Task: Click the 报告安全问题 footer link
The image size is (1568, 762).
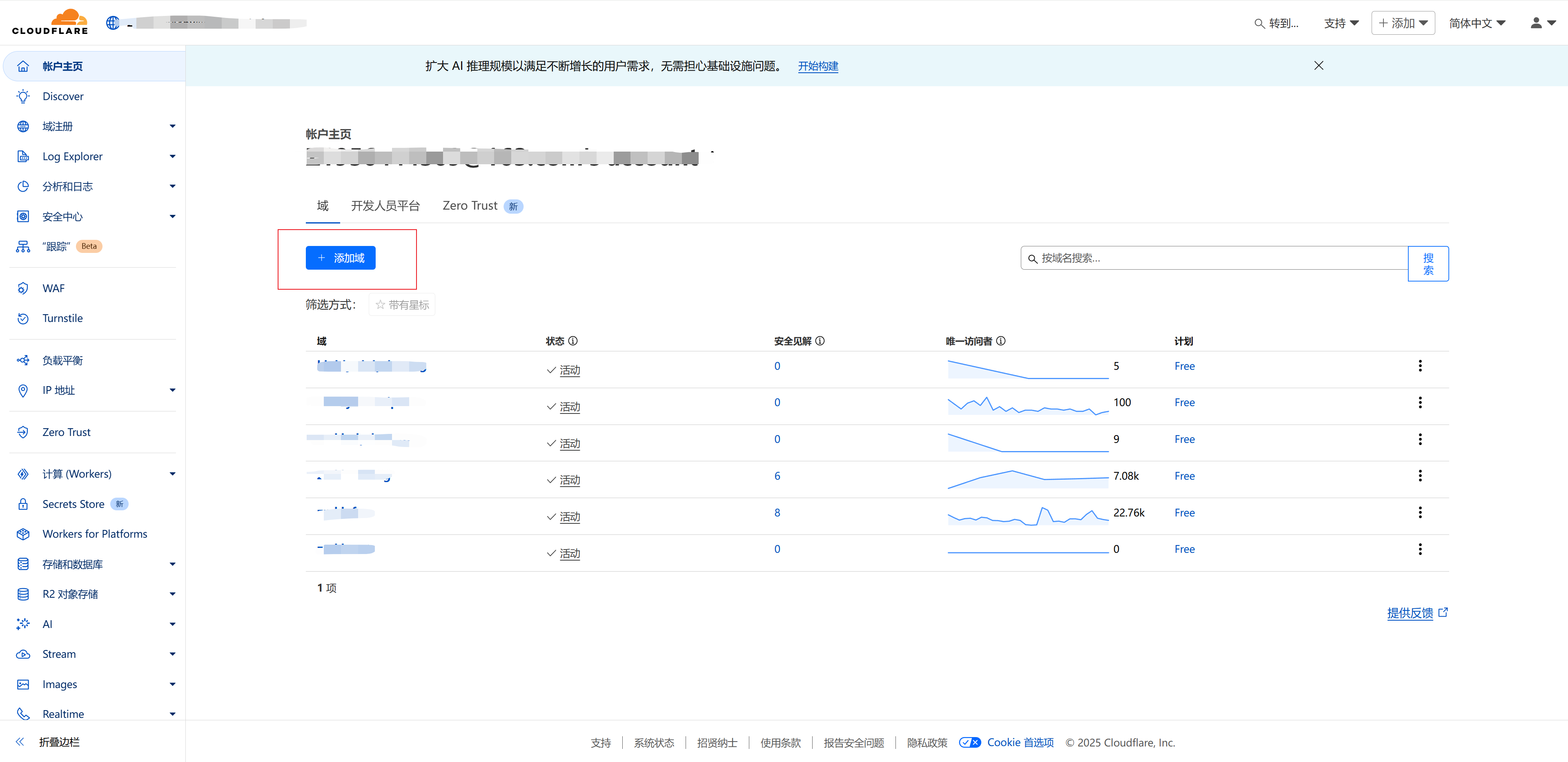Action: [853, 742]
